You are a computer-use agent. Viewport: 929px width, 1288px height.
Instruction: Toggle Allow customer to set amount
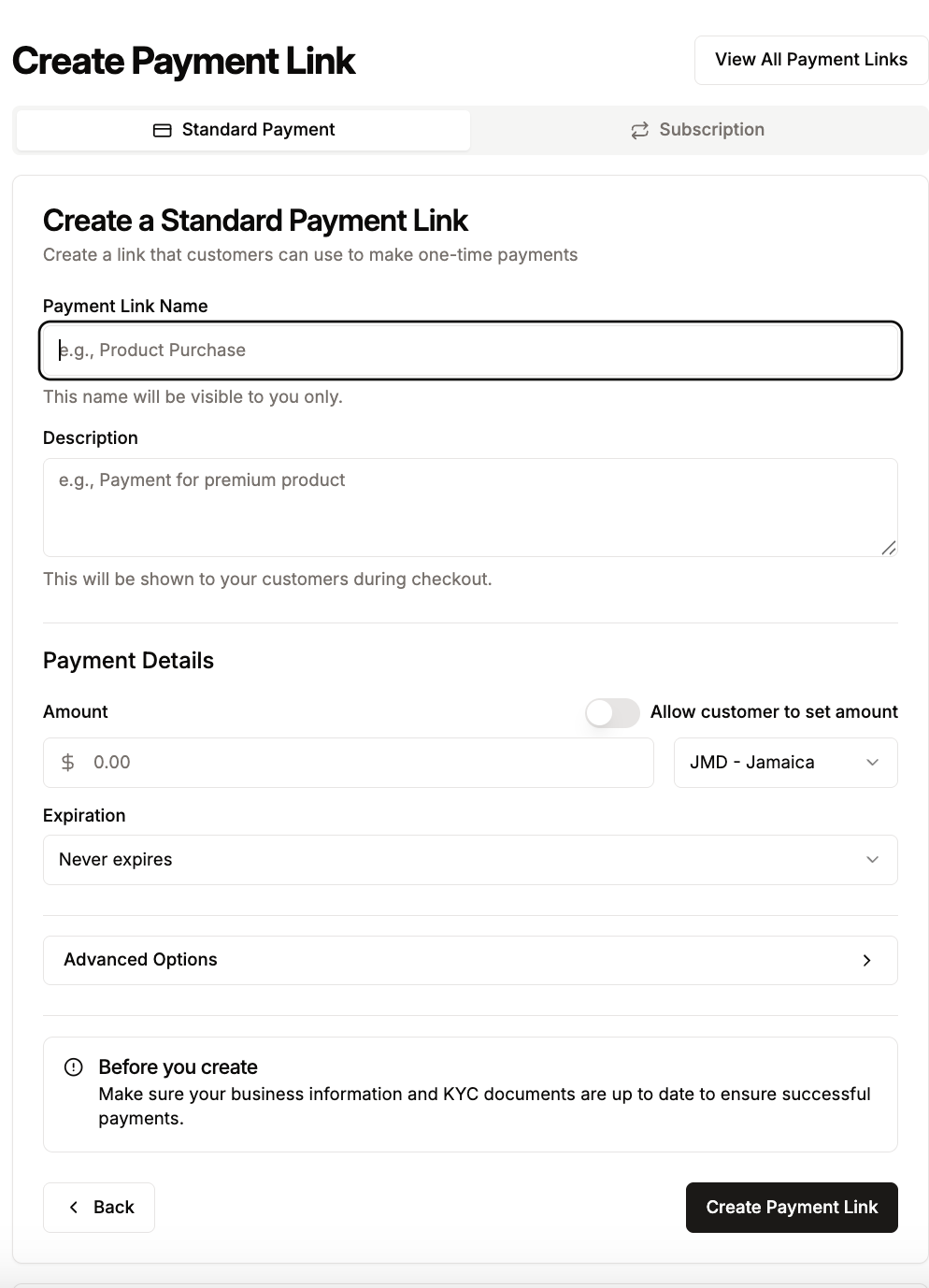click(612, 713)
